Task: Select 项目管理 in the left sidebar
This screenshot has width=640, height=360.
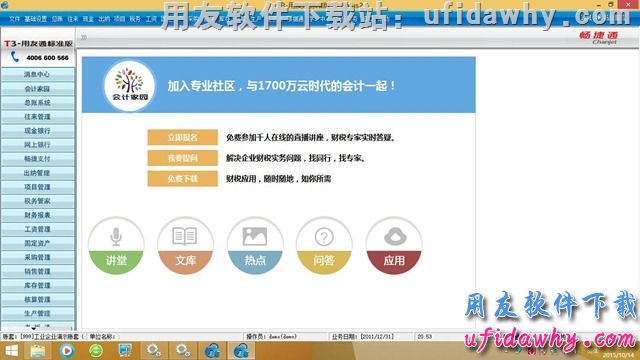Action: 38,187
